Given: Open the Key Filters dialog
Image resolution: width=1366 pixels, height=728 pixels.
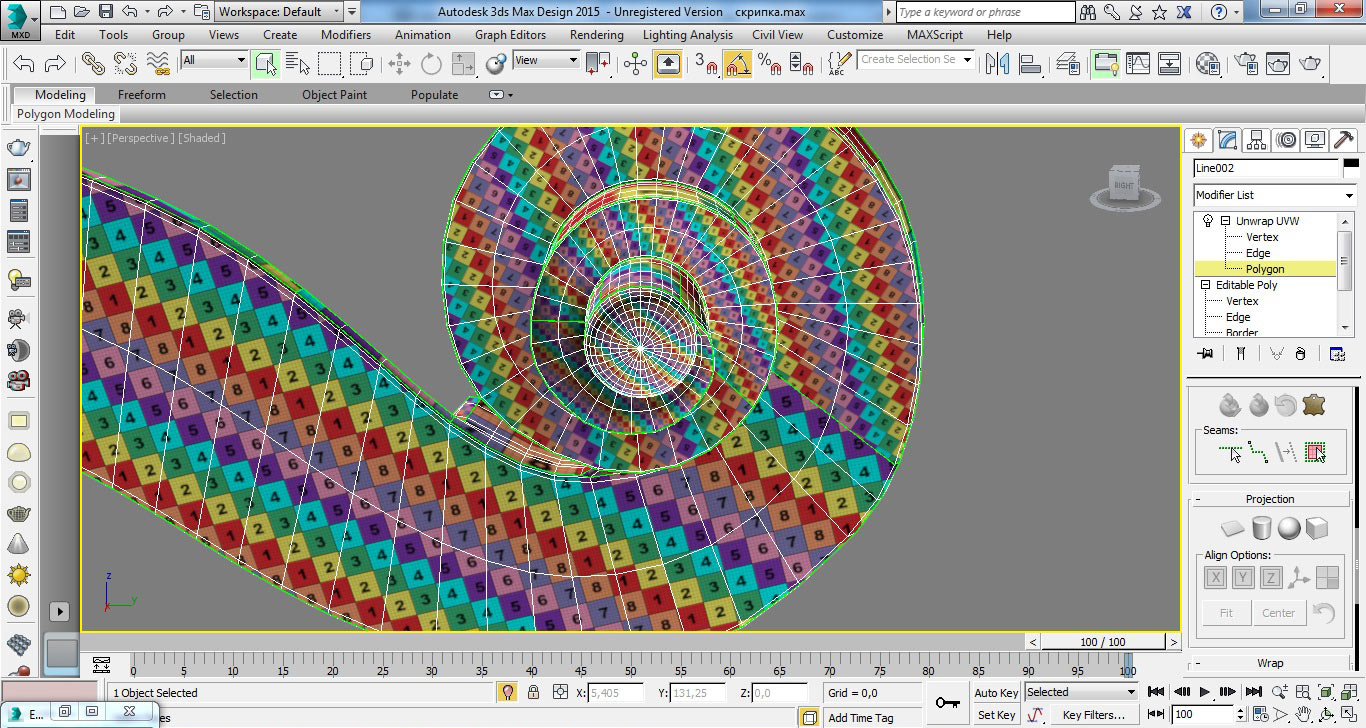Looking at the screenshot, I should 1093,715.
